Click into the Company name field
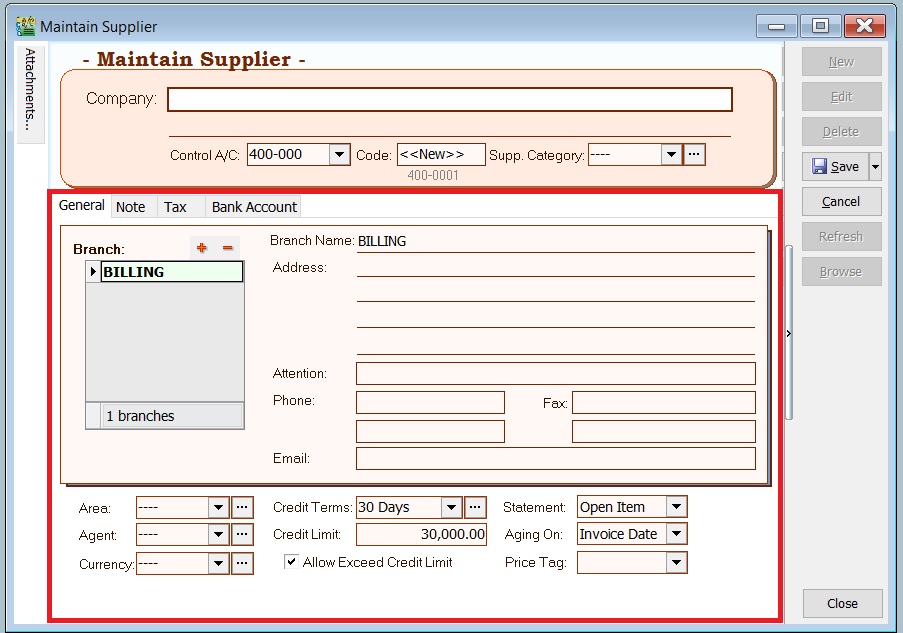 (449, 99)
